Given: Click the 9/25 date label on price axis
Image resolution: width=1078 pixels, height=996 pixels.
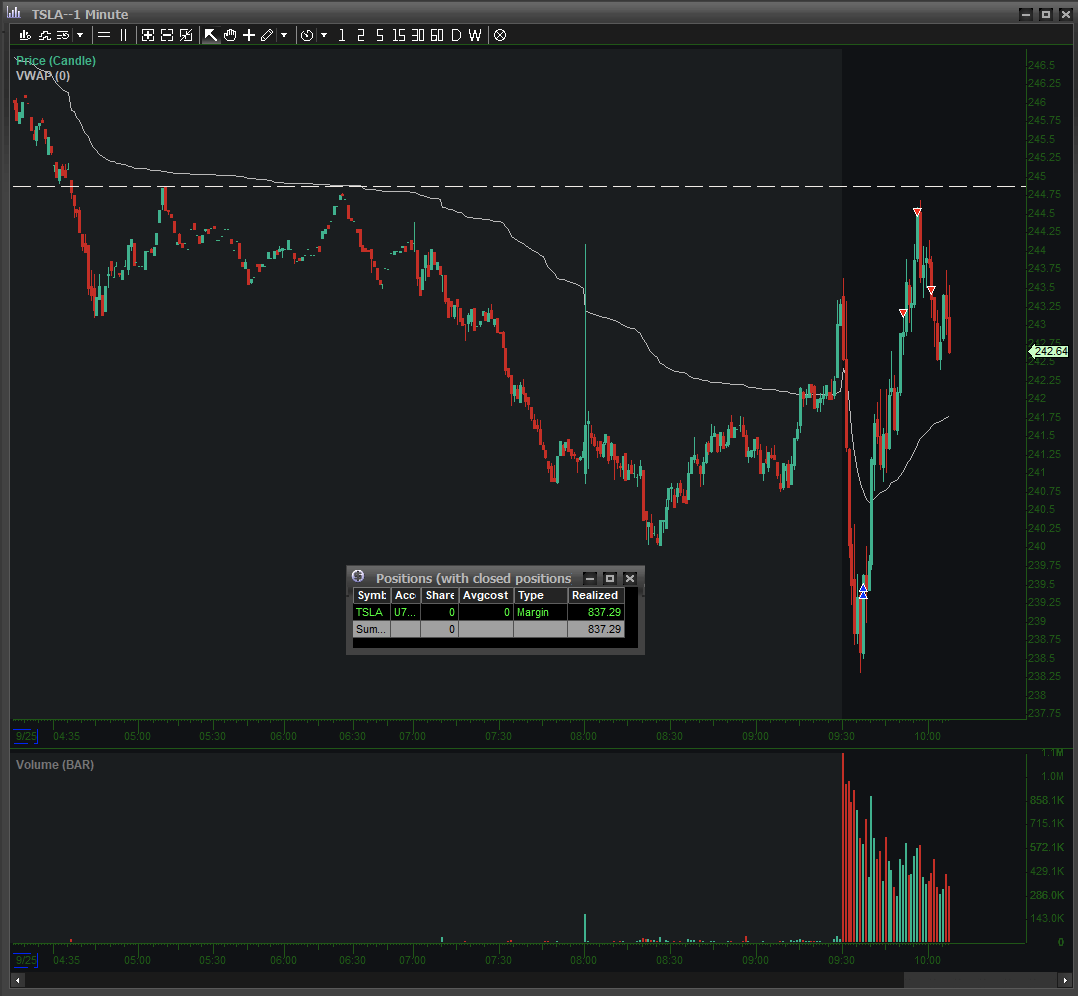Looking at the screenshot, I should pyautogui.click(x=26, y=736).
